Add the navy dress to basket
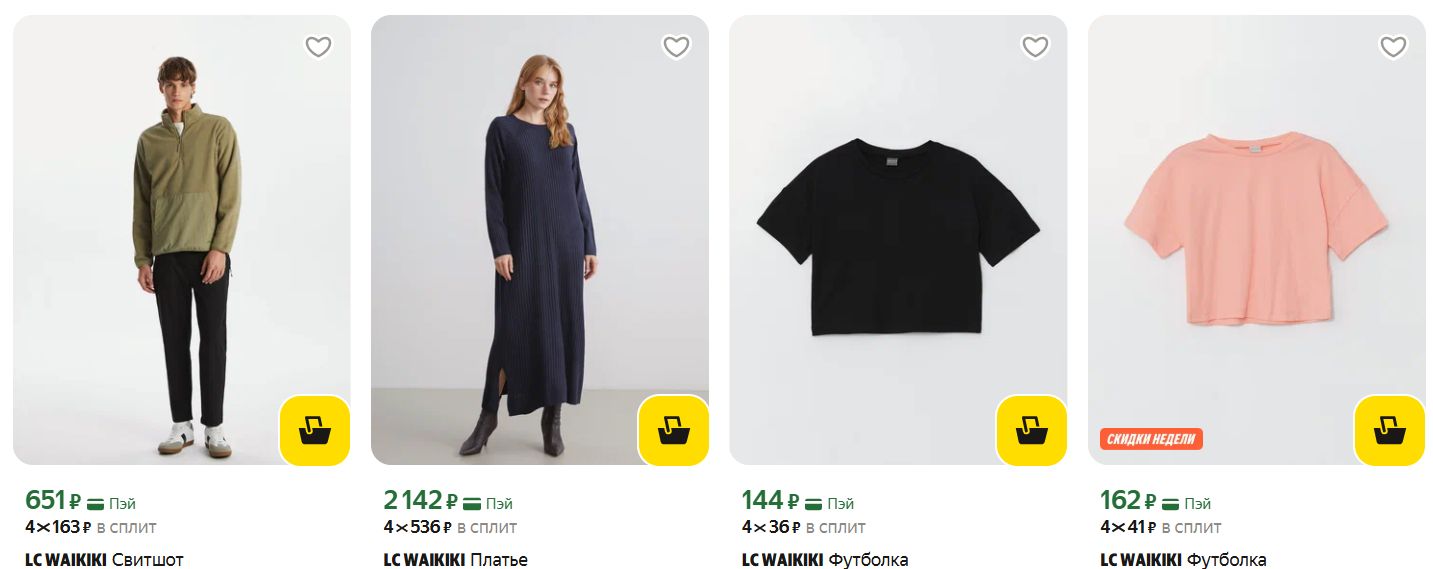This screenshot has width=1433, height=569. pos(673,431)
